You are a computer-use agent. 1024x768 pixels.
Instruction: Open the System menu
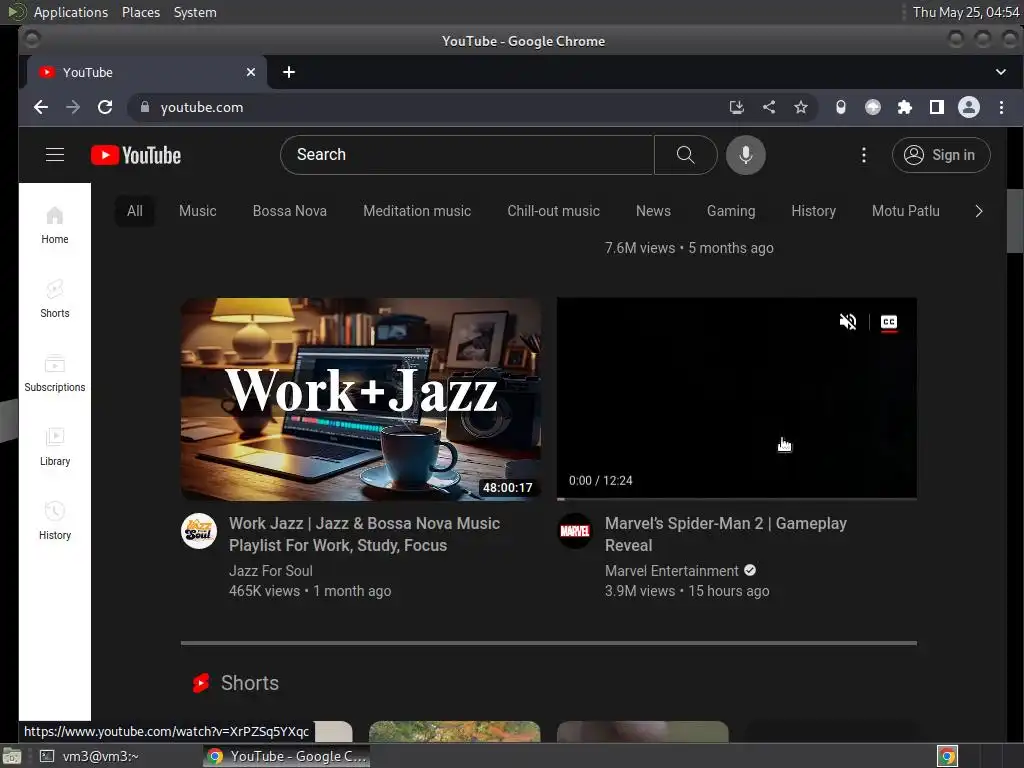point(195,12)
